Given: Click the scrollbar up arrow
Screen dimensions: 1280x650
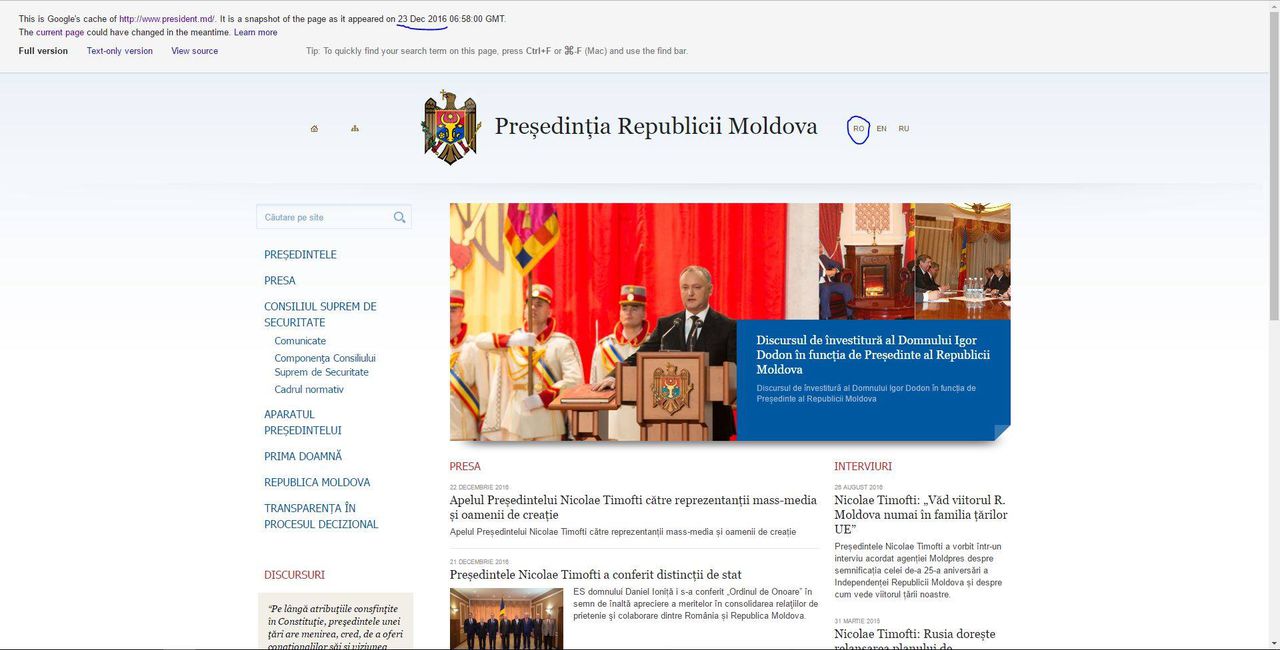Looking at the screenshot, I should click(x=1273, y=5).
